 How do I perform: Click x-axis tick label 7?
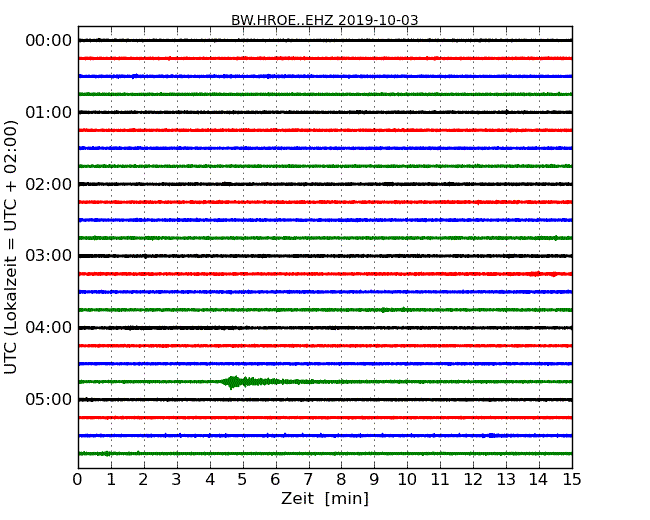click(308, 479)
